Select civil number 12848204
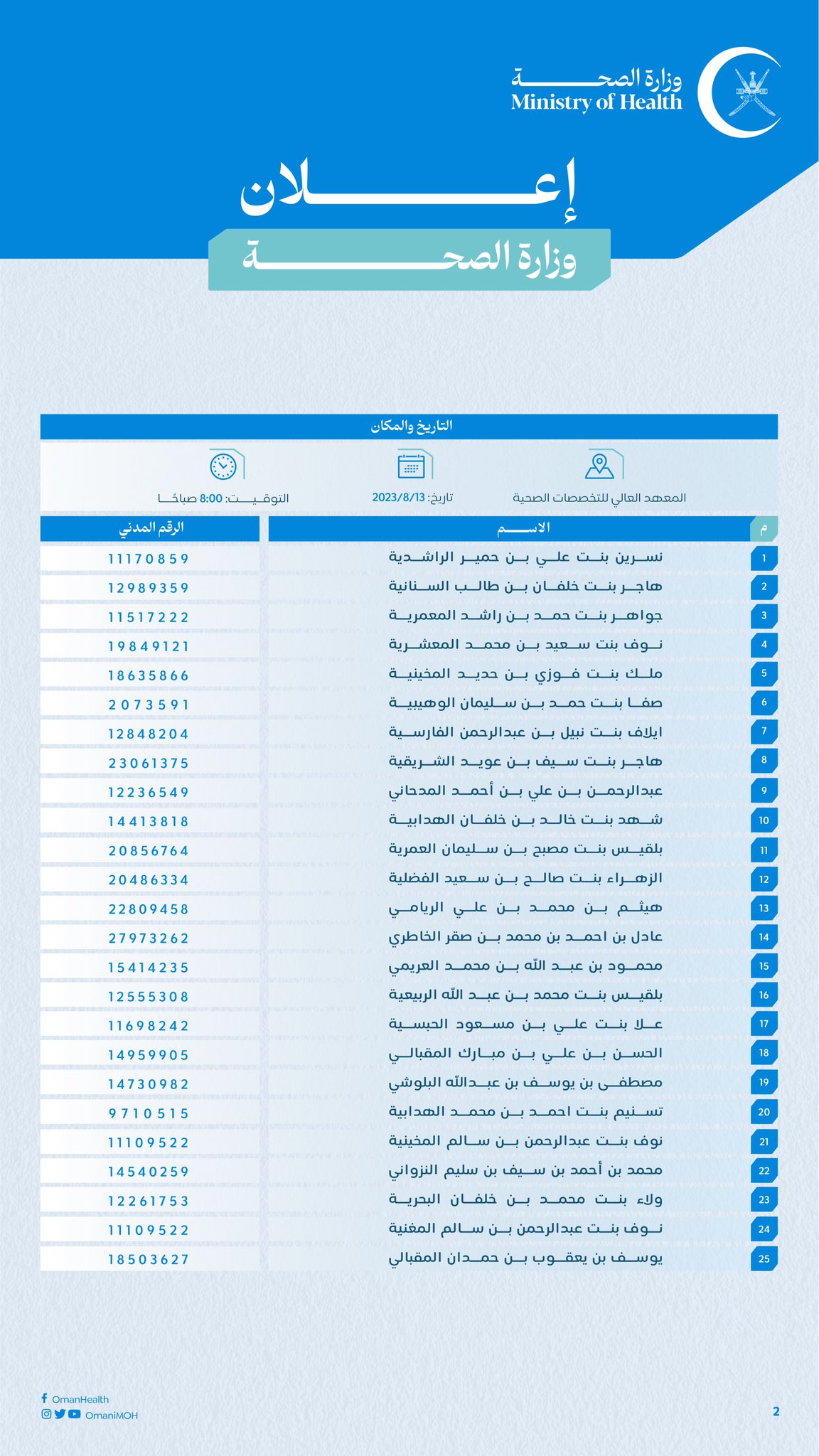The width and height of the screenshot is (819, 1456). [x=149, y=734]
